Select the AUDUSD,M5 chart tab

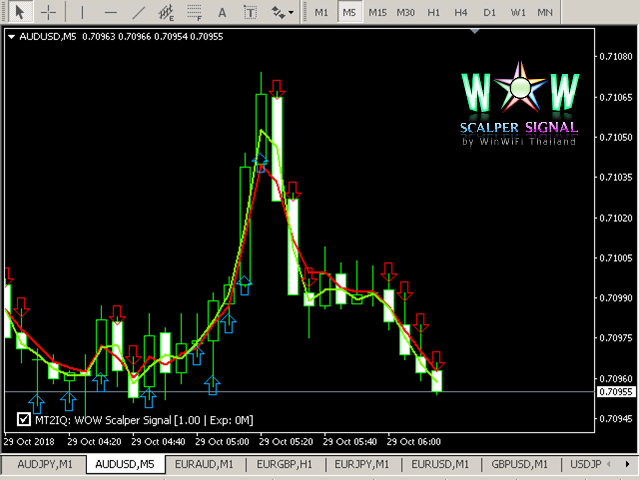[125, 464]
